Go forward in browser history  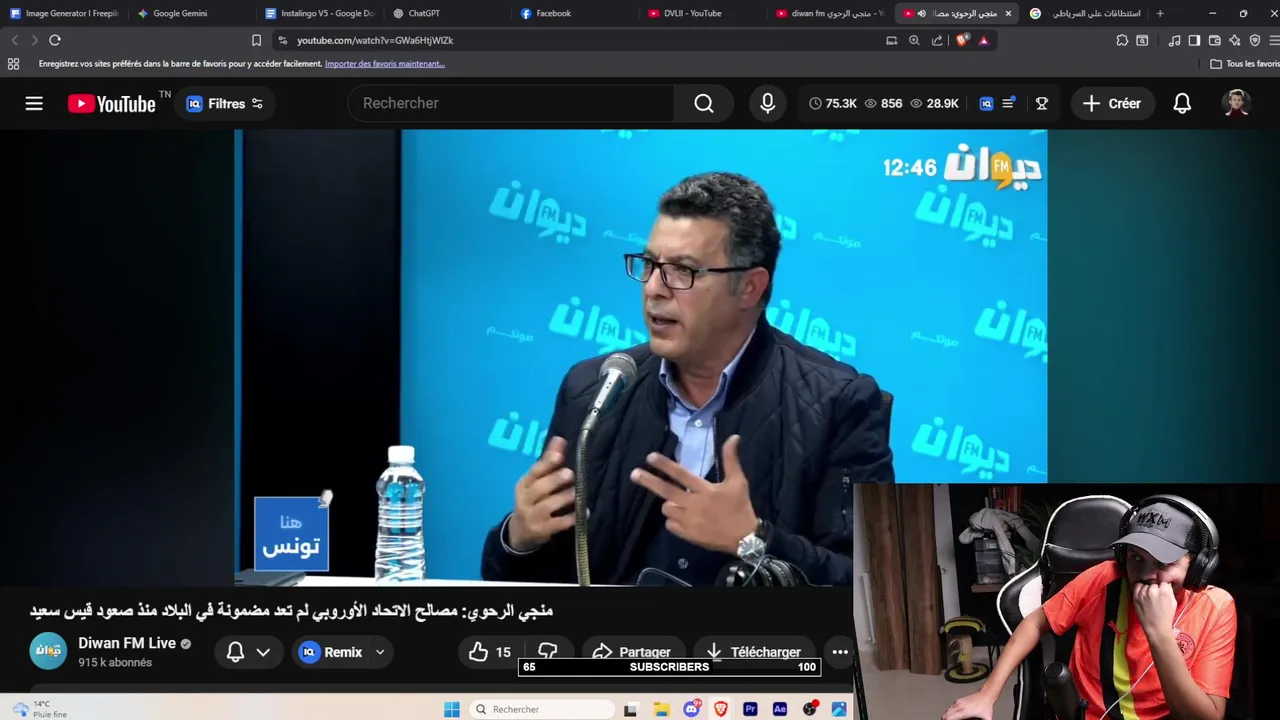coord(34,40)
